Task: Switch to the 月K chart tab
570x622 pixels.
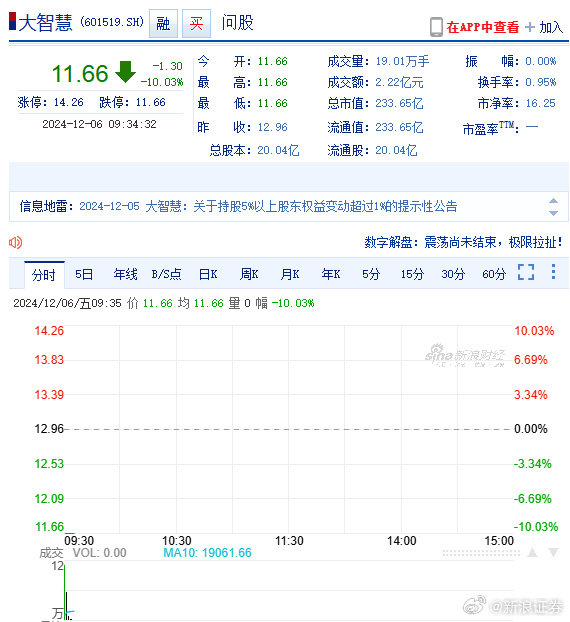Action: [x=290, y=274]
